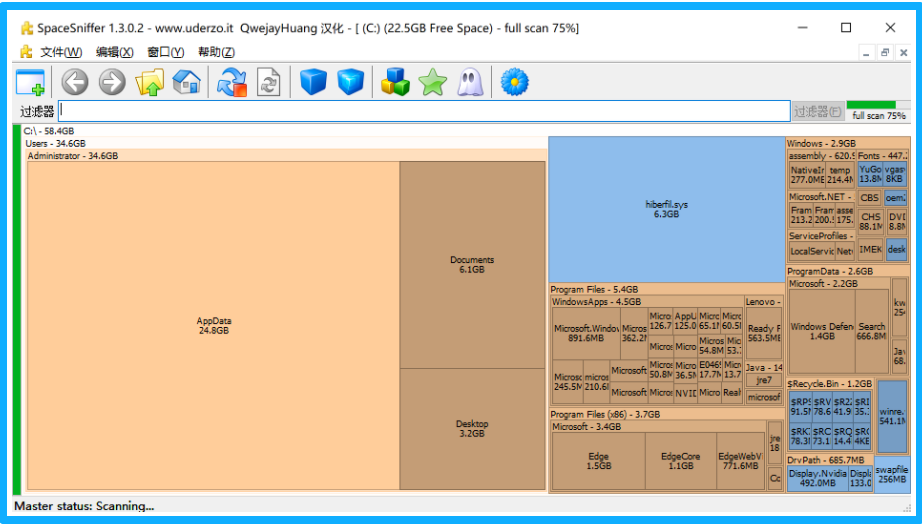Click the 'DrvPath - 685.7MB' header
The height and width of the screenshot is (524, 922).
click(826, 460)
